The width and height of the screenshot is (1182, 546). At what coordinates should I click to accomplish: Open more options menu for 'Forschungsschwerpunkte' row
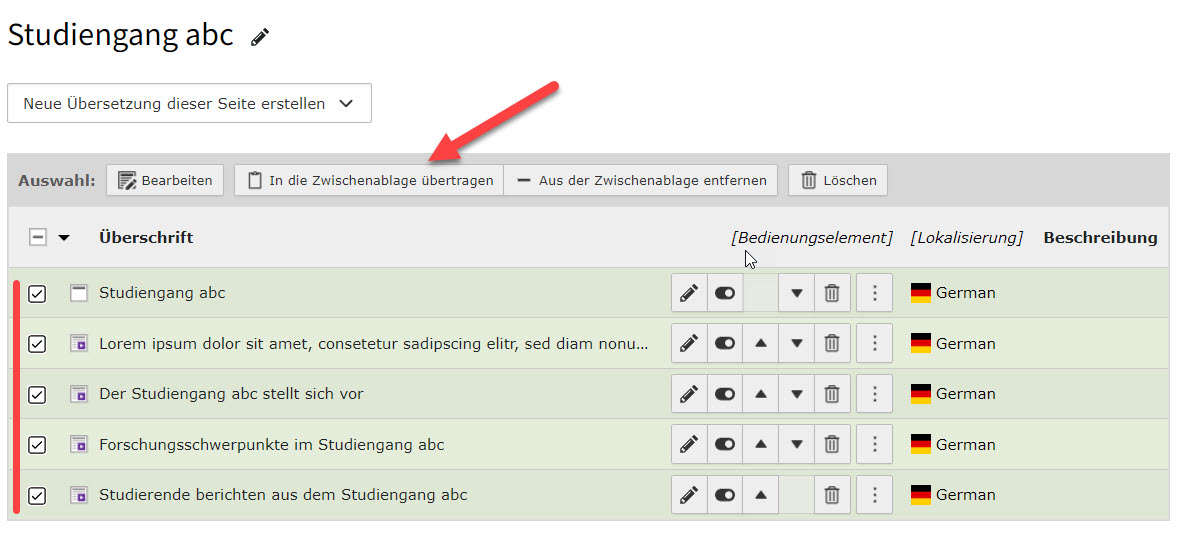tap(874, 444)
